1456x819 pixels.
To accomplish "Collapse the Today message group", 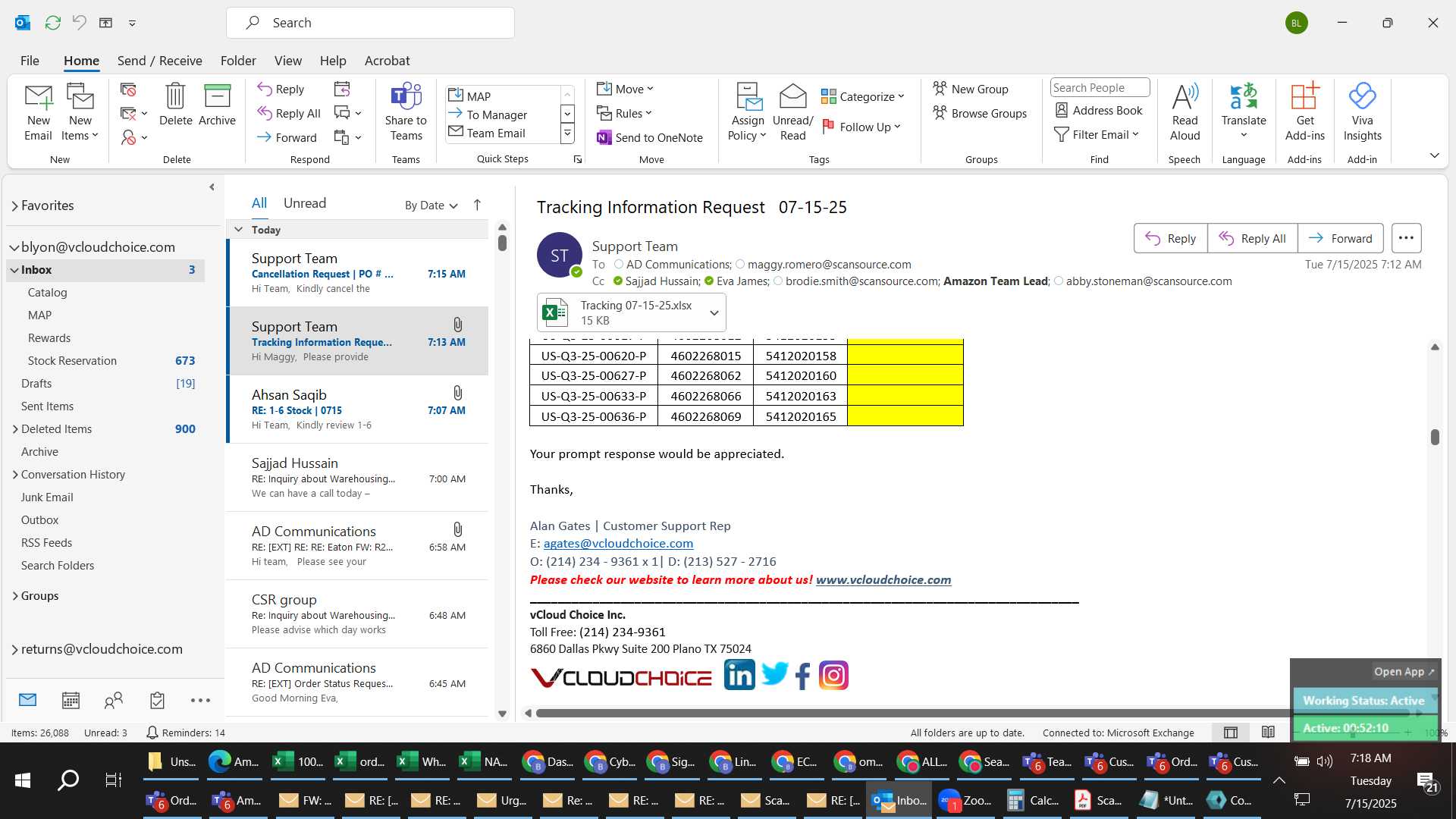I will pyautogui.click(x=238, y=229).
